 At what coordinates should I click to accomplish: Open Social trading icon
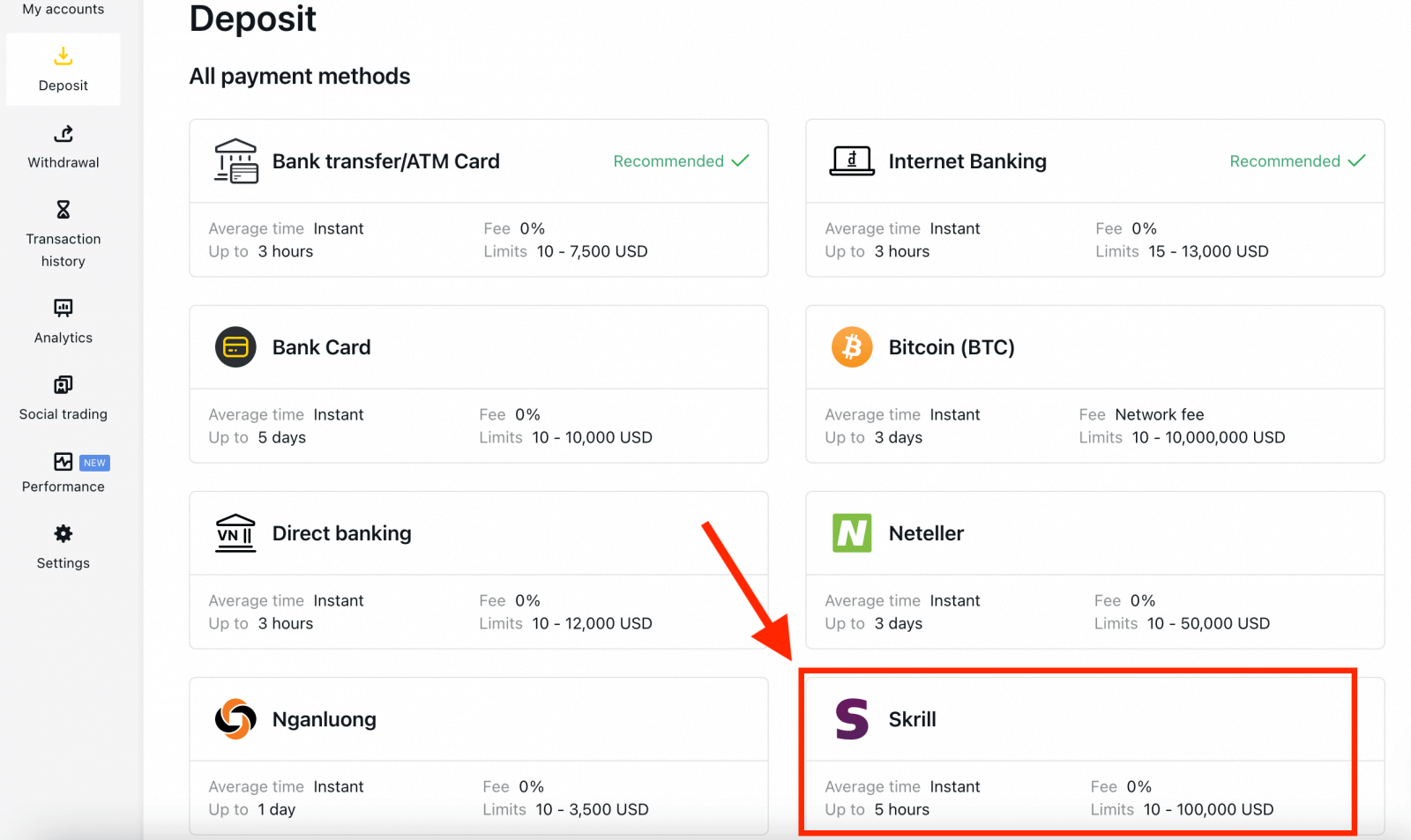pos(63,385)
